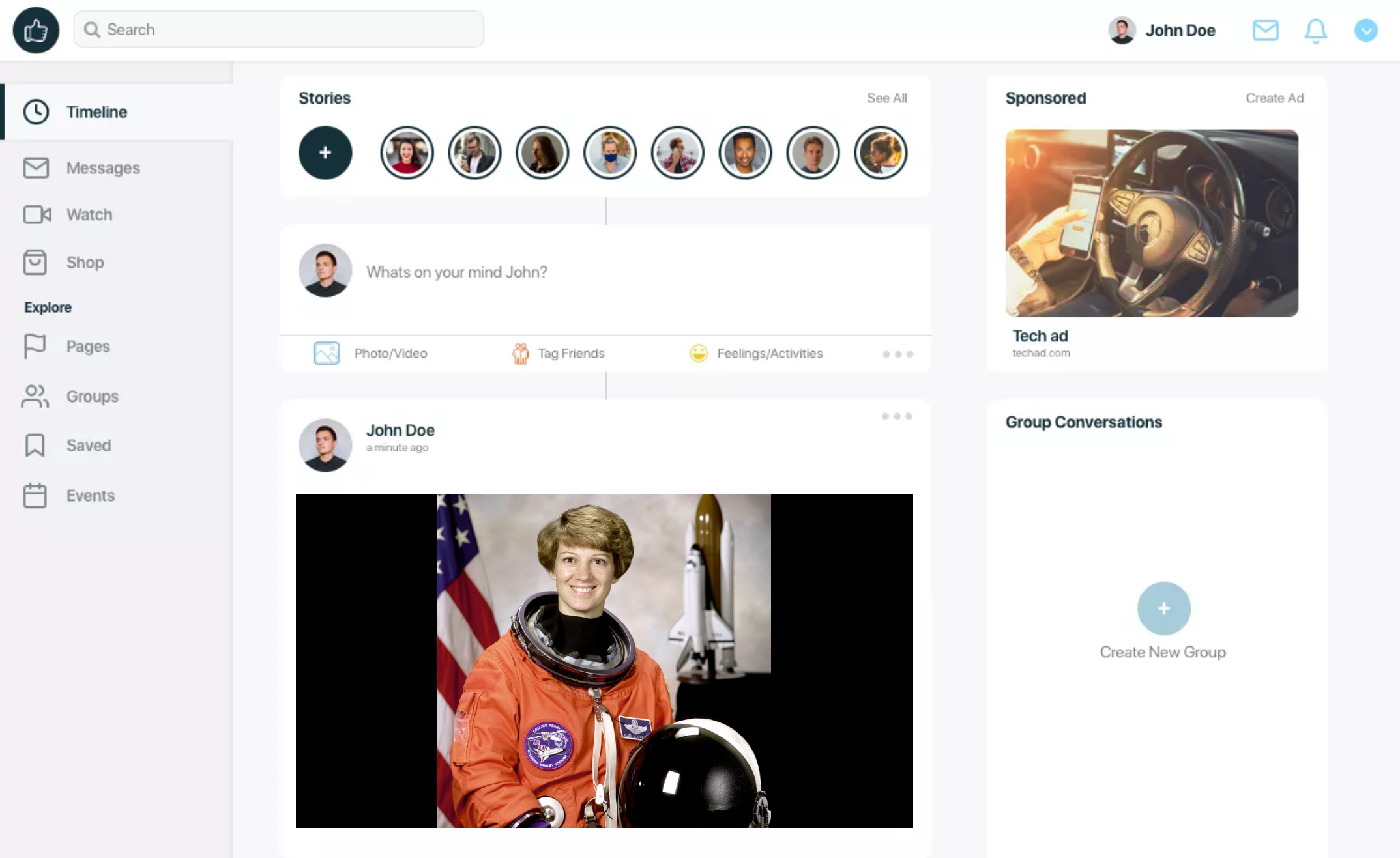Expand the account dropdown chevron
1400x858 pixels.
(1365, 30)
